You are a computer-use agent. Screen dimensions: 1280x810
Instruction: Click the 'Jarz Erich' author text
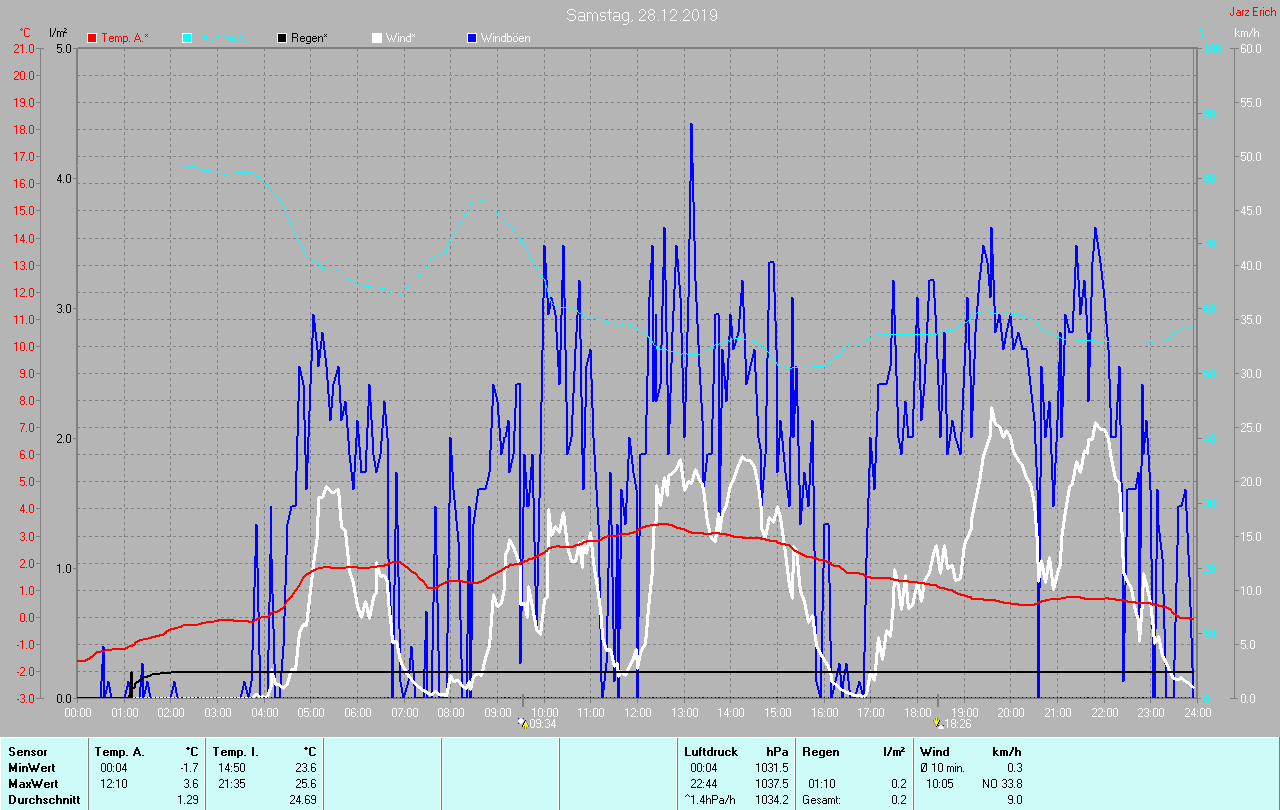(x=1252, y=12)
